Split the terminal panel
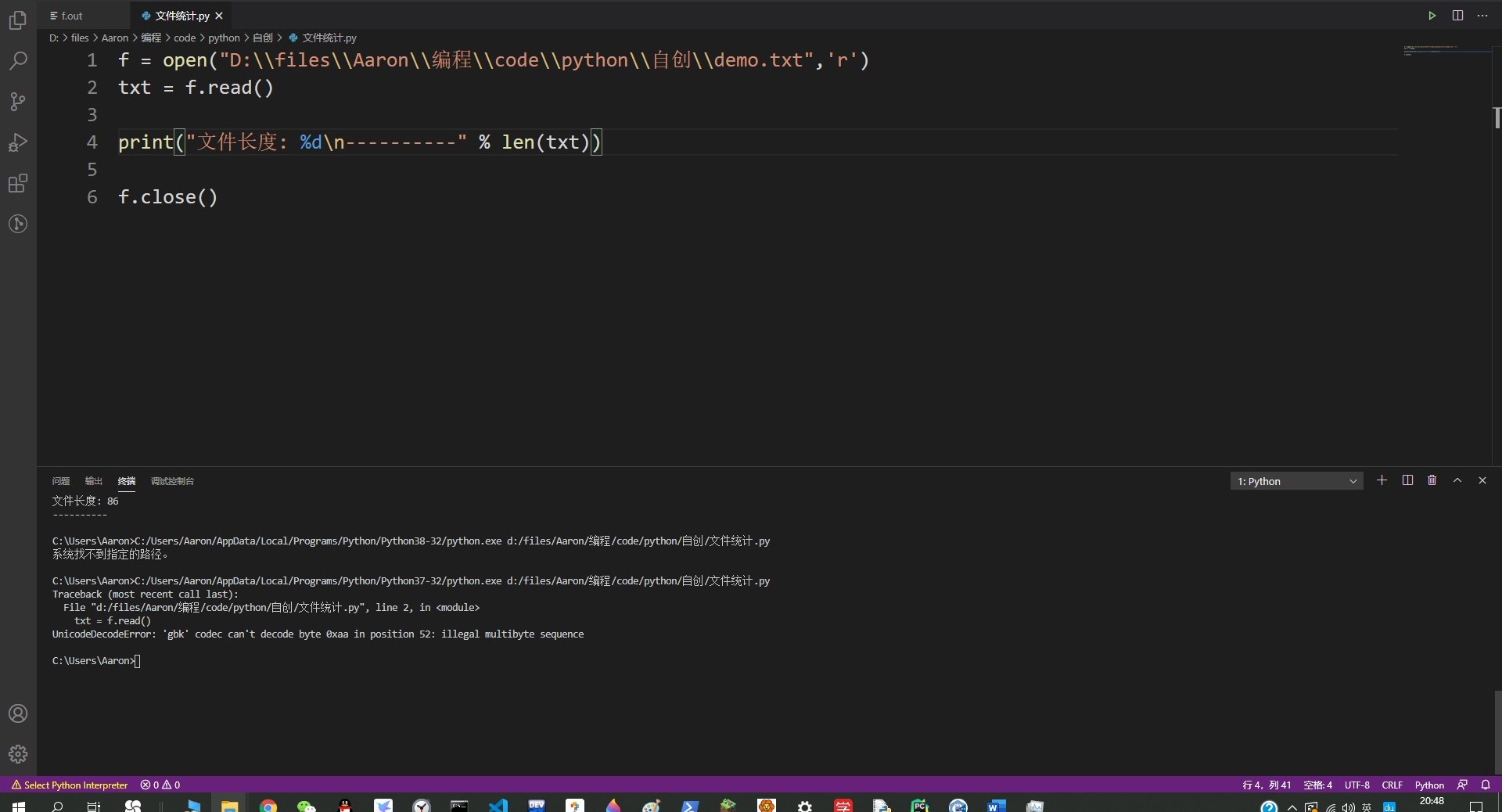 click(1407, 480)
